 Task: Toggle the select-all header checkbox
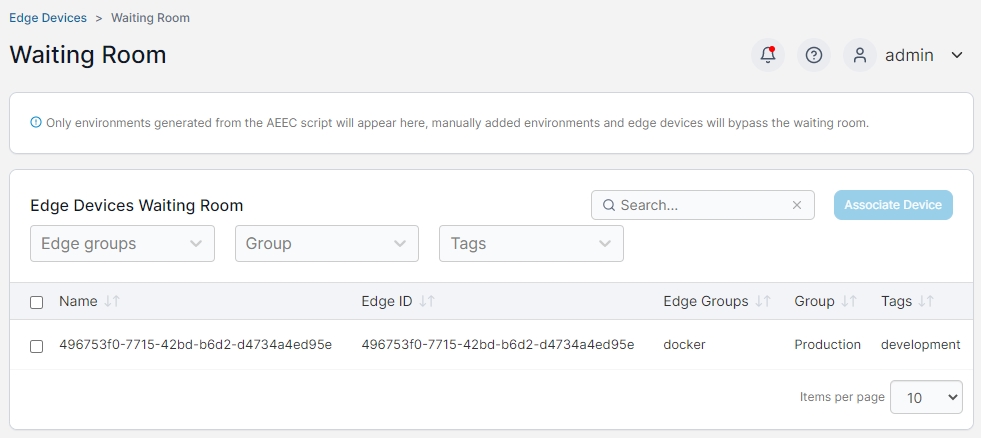tap(37, 302)
